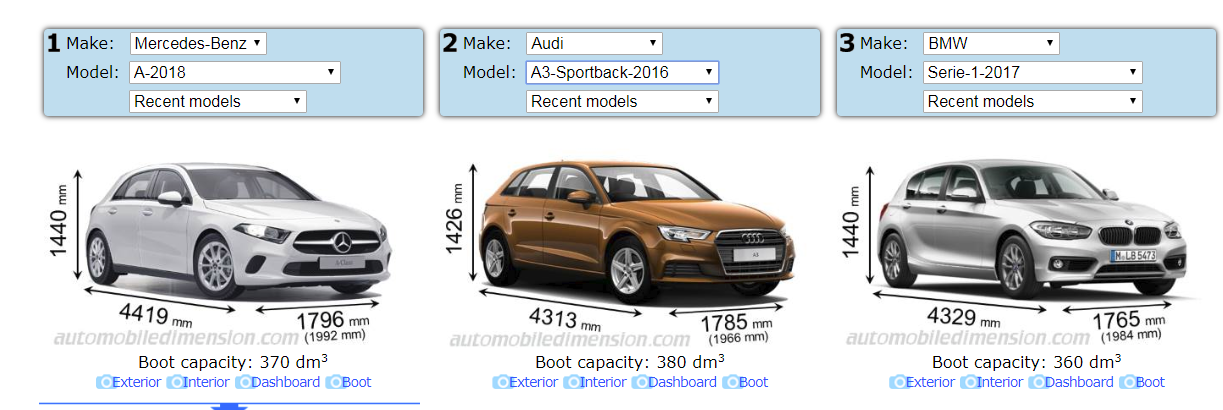Open Dashboard photos link for Mercedes A-Class

[x=287, y=382]
